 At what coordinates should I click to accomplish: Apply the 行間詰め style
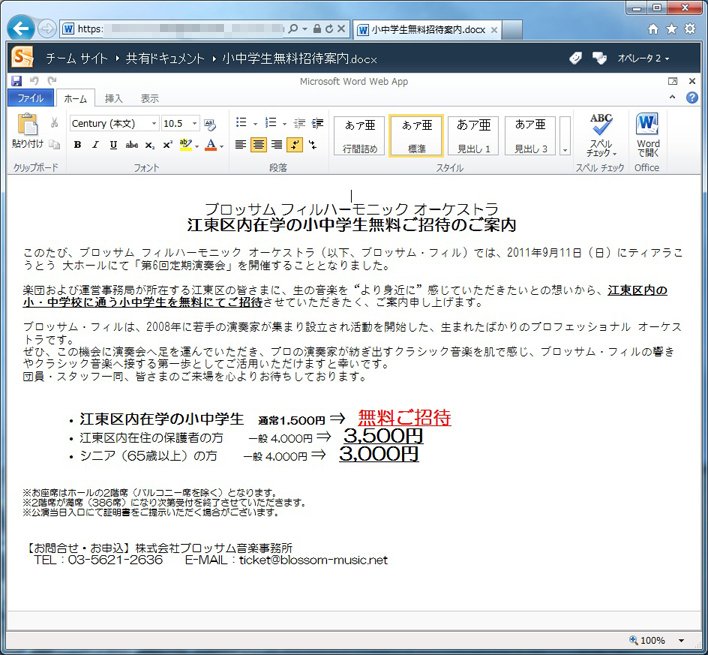pyautogui.click(x=359, y=135)
